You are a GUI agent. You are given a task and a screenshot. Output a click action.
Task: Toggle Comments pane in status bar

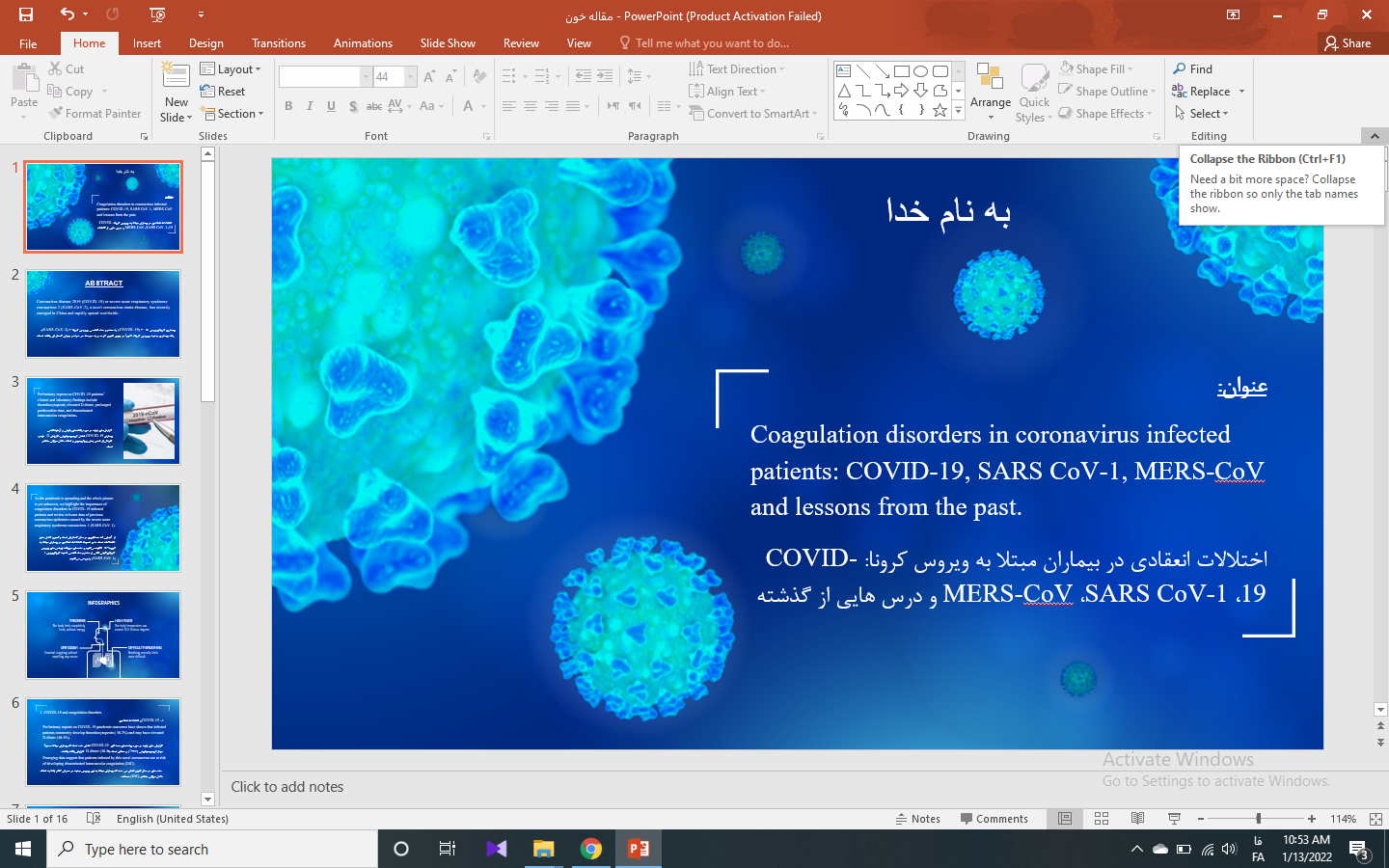tap(994, 819)
